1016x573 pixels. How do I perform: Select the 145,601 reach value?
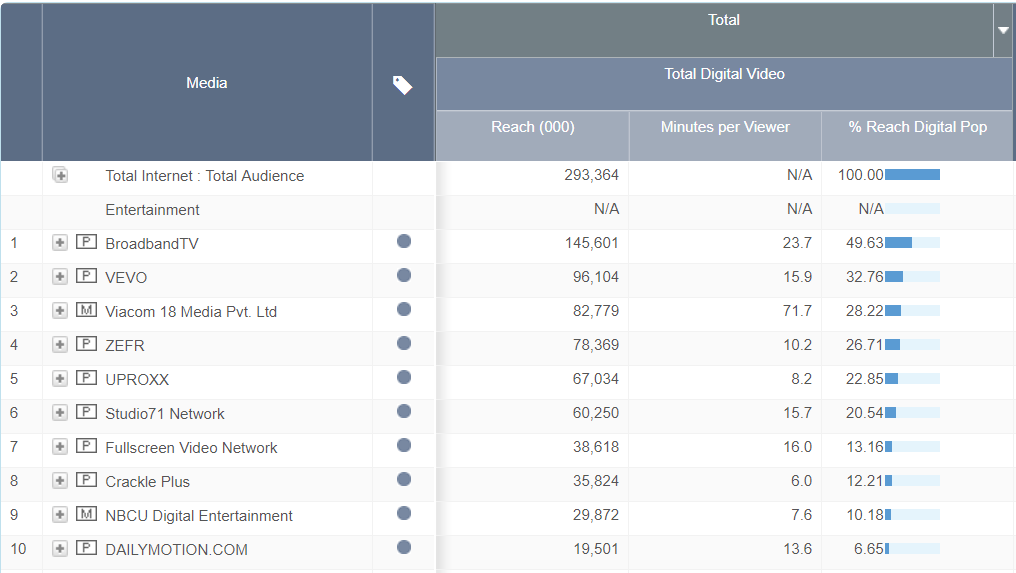coord(592,243)
